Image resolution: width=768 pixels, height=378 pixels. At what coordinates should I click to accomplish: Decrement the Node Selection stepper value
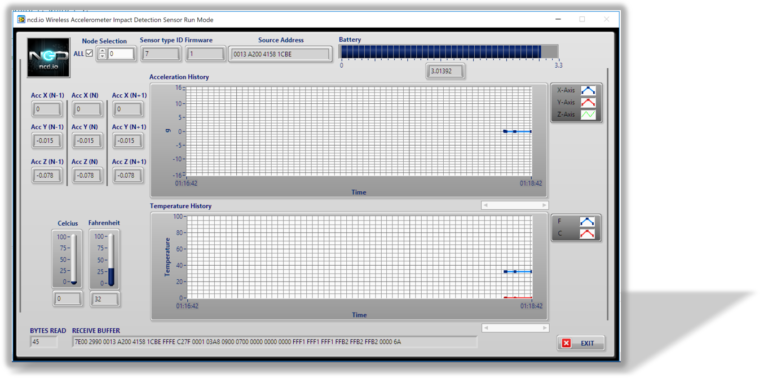[x=102, y=57]
